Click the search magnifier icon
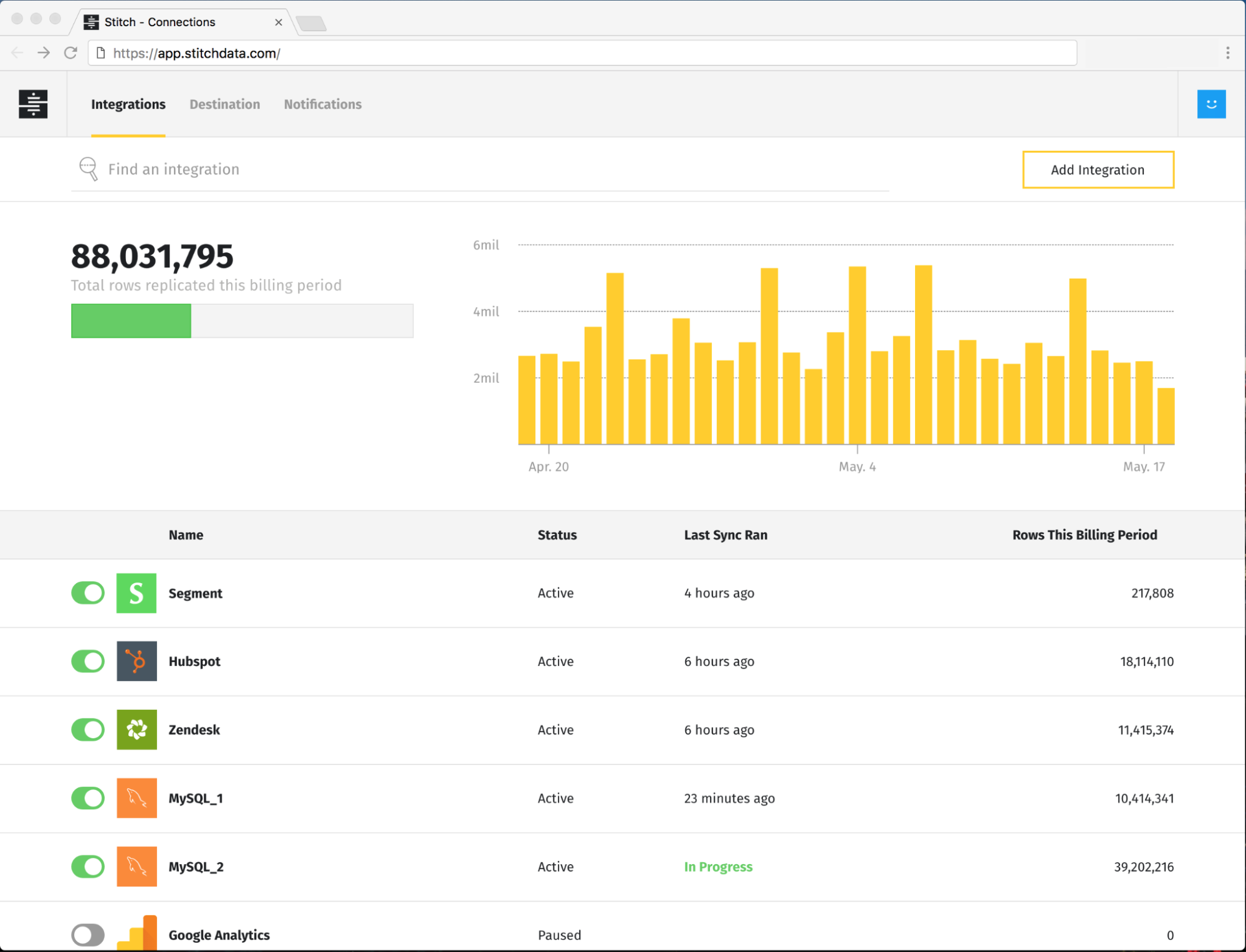 [x=88, y=169]
